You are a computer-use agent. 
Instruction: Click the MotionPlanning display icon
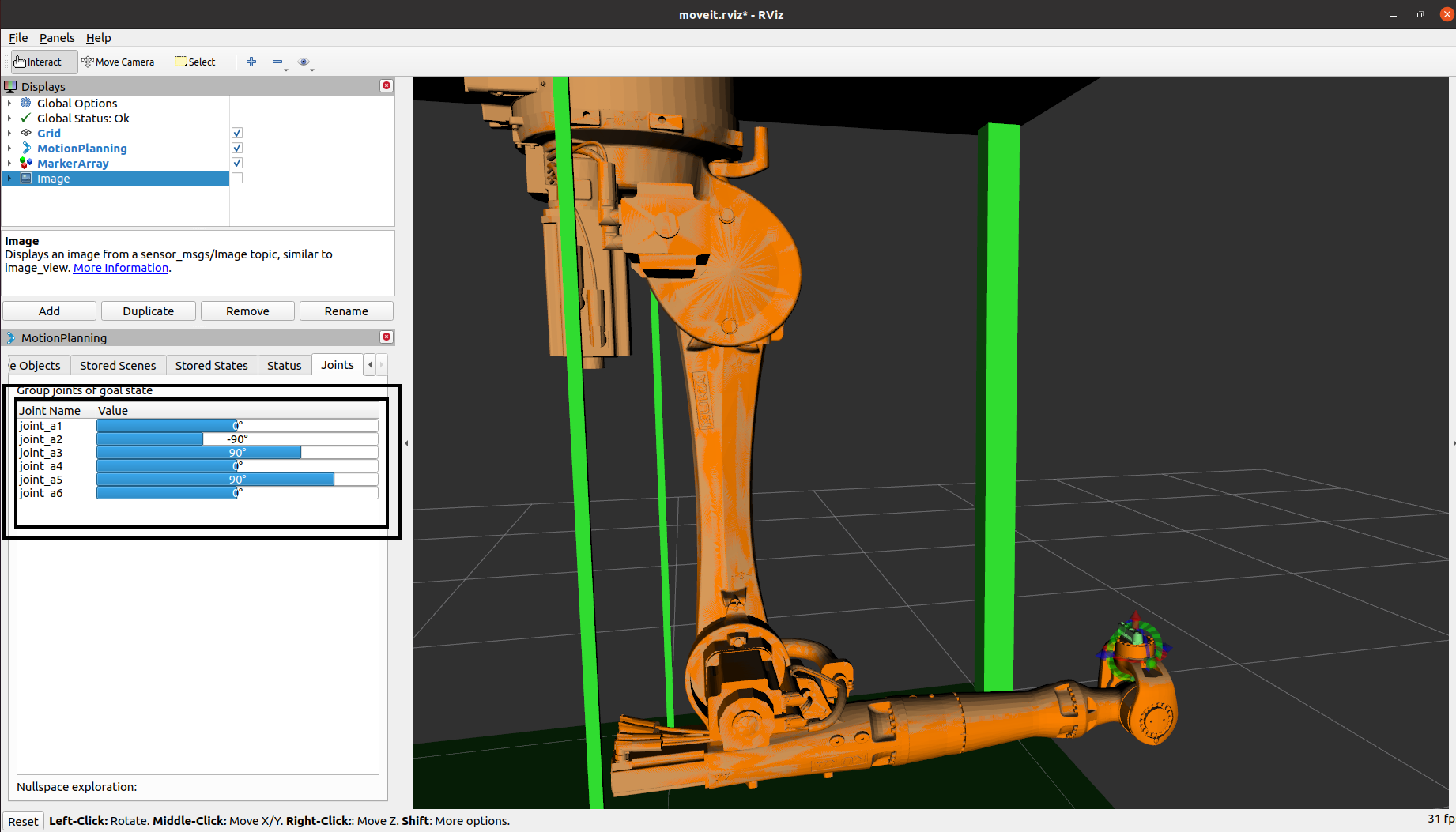(26, 148)
